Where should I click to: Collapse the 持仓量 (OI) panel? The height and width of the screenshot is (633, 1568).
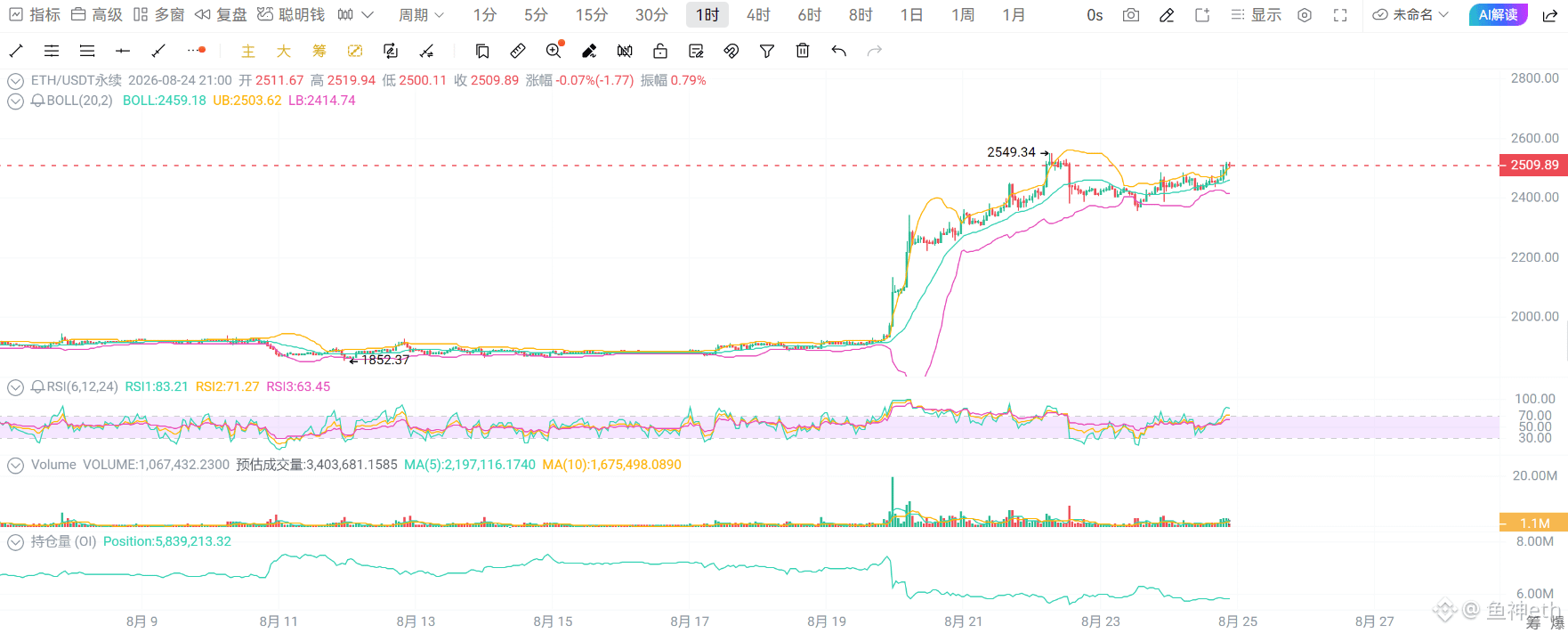(15, 542)
